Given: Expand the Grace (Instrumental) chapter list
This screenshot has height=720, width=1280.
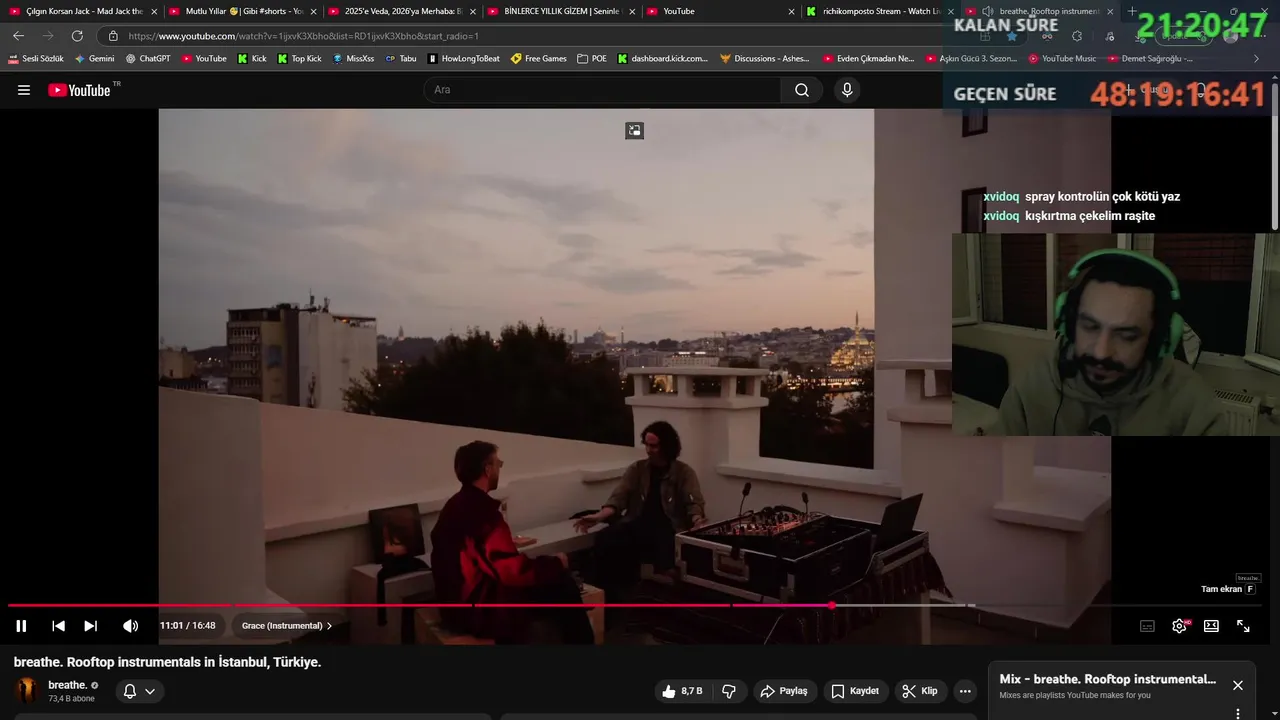Looking at the screenshot, I should coord(287,626).
